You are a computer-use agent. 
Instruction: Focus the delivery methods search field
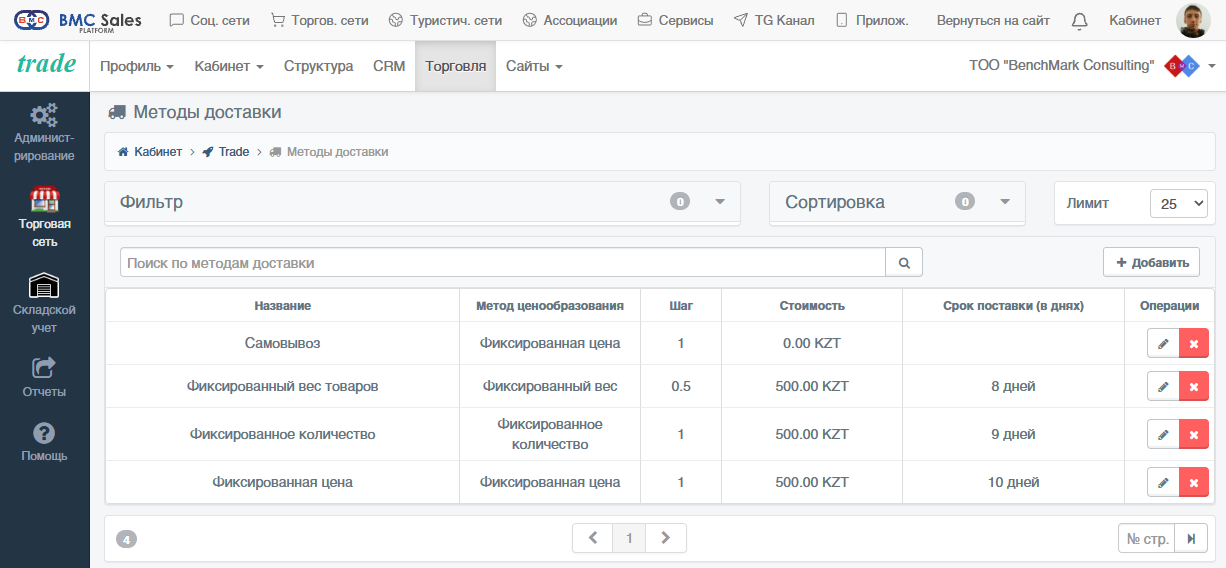(x=503, y=263)
